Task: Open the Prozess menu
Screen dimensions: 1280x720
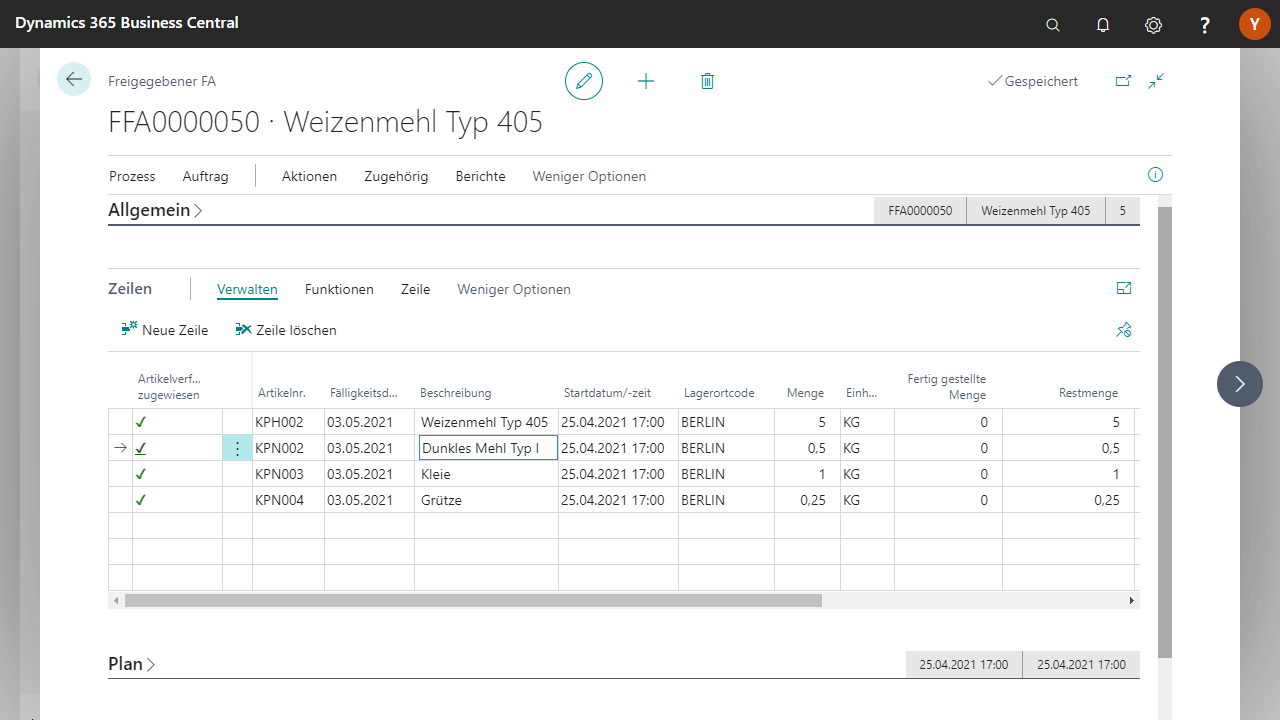Action: pyautogui.click(x=132, y=176)
